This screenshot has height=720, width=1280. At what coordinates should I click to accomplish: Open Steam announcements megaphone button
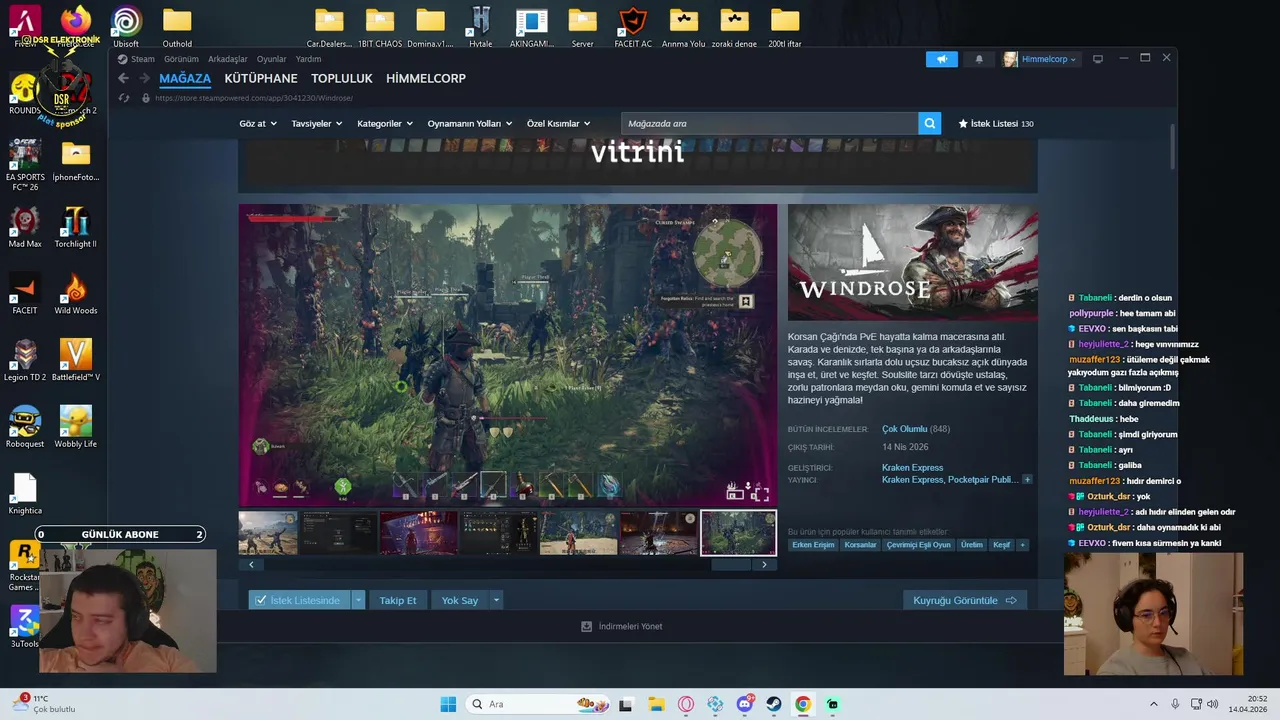(941, 59)
